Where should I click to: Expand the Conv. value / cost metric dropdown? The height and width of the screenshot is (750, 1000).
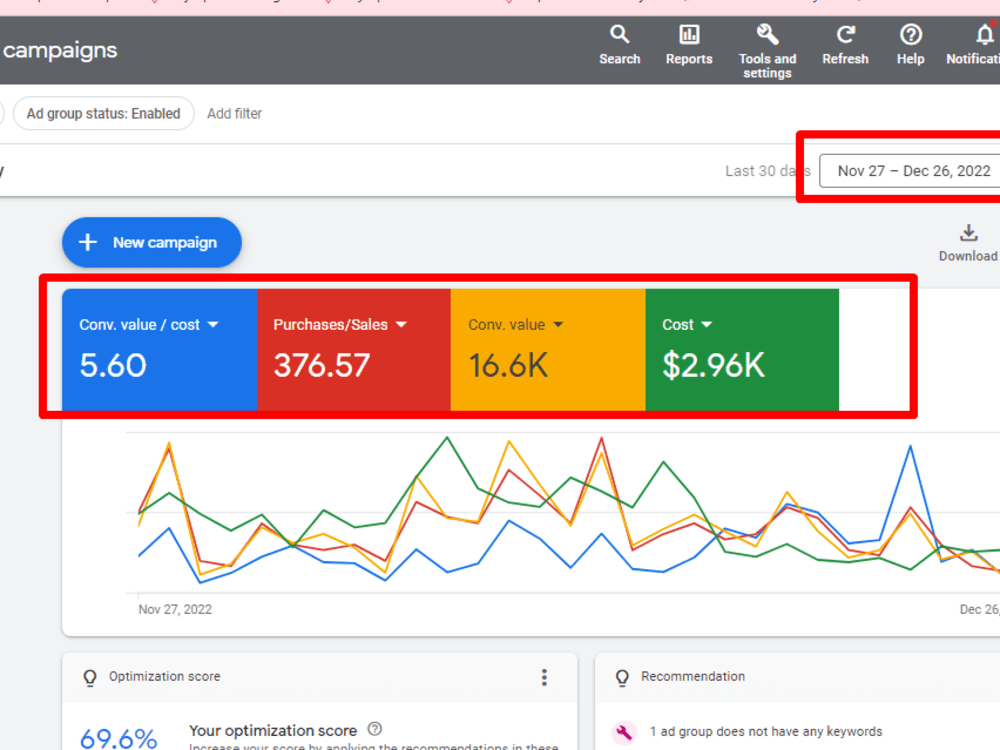pos(213,325)
